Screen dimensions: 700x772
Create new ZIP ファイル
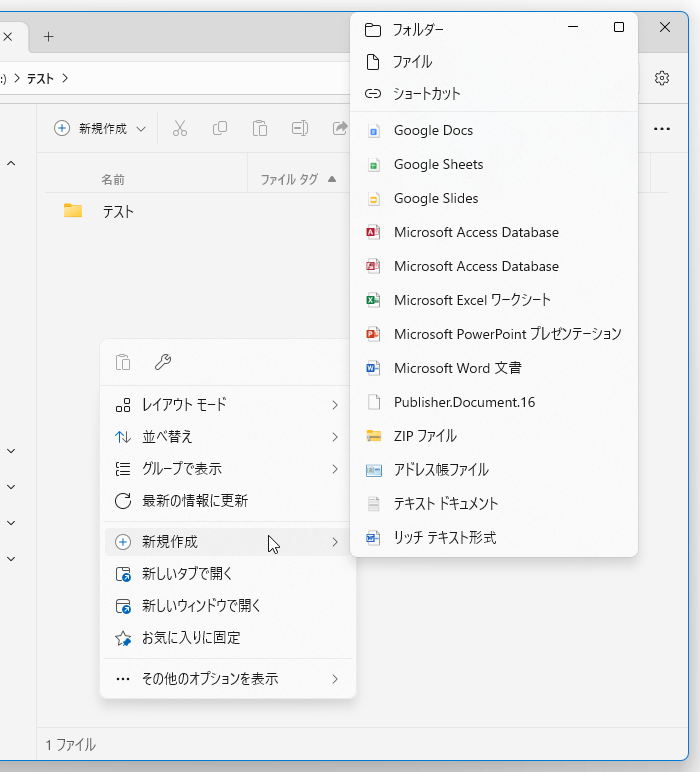[494, 436]
